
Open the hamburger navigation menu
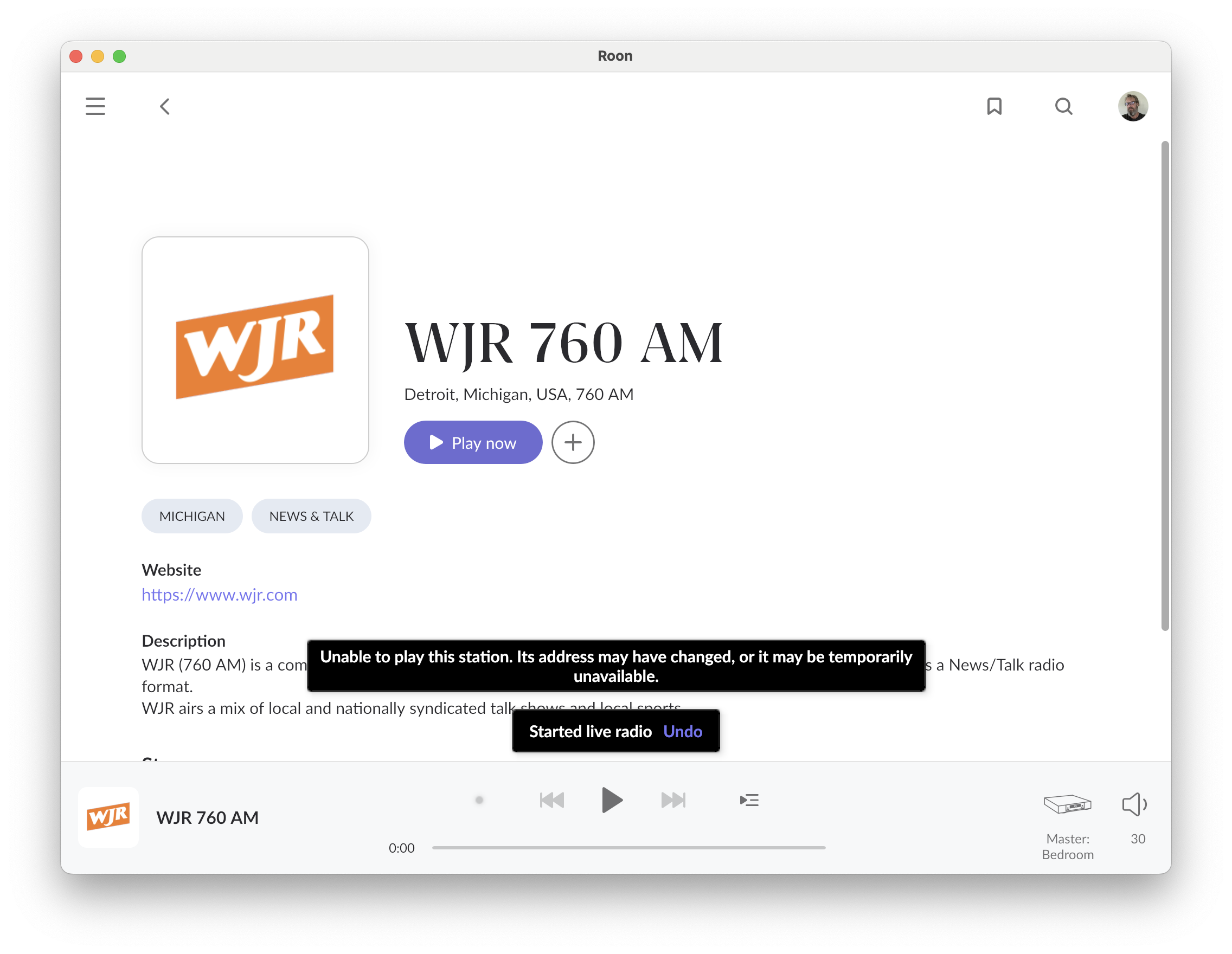pos(95,106)
